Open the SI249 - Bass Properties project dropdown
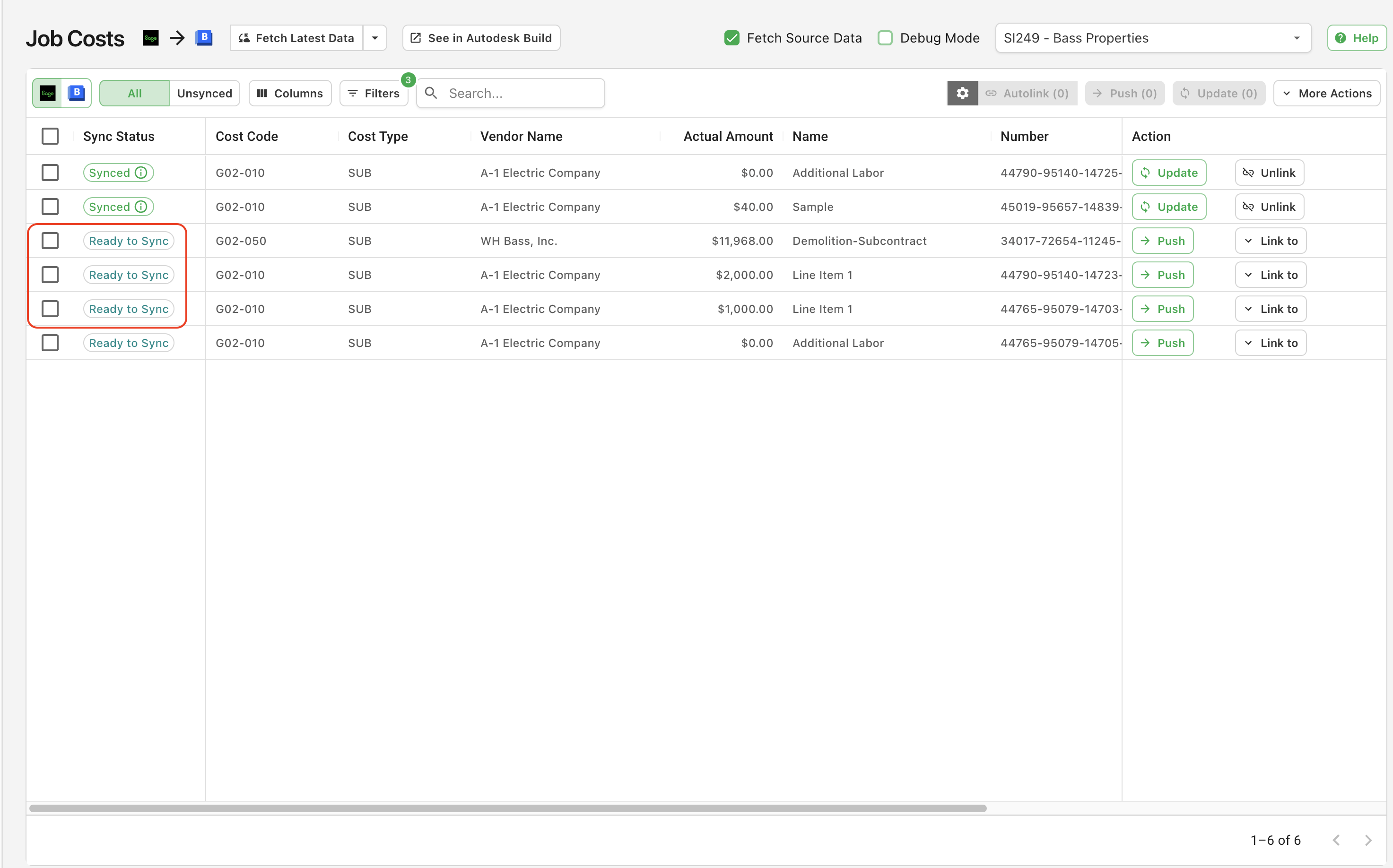 click(1152, 38)
